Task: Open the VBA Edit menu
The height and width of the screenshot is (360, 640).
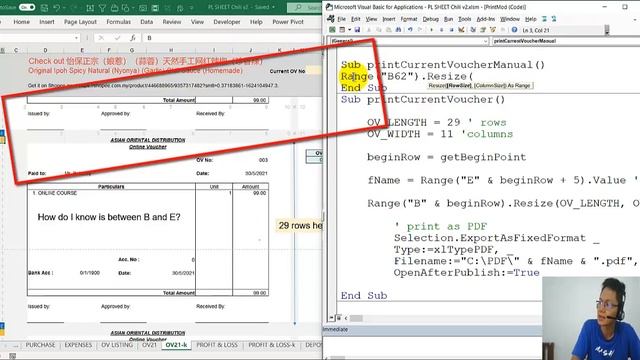Action: [x=356, y=19]
